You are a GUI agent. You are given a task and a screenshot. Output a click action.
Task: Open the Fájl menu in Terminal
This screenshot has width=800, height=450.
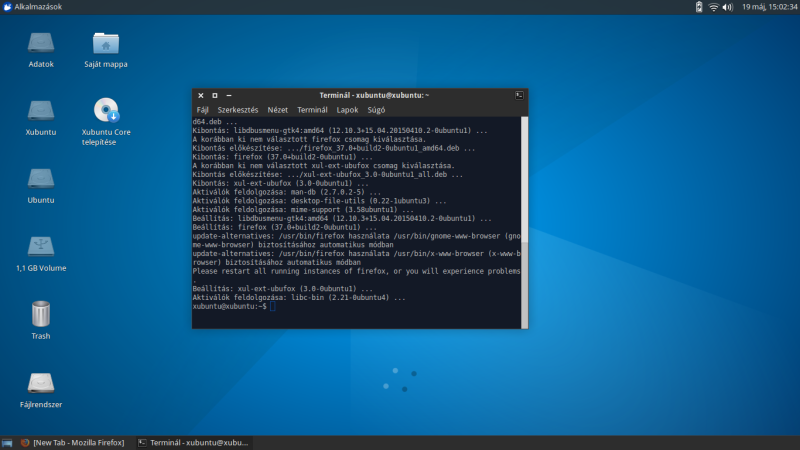(203, 110)
